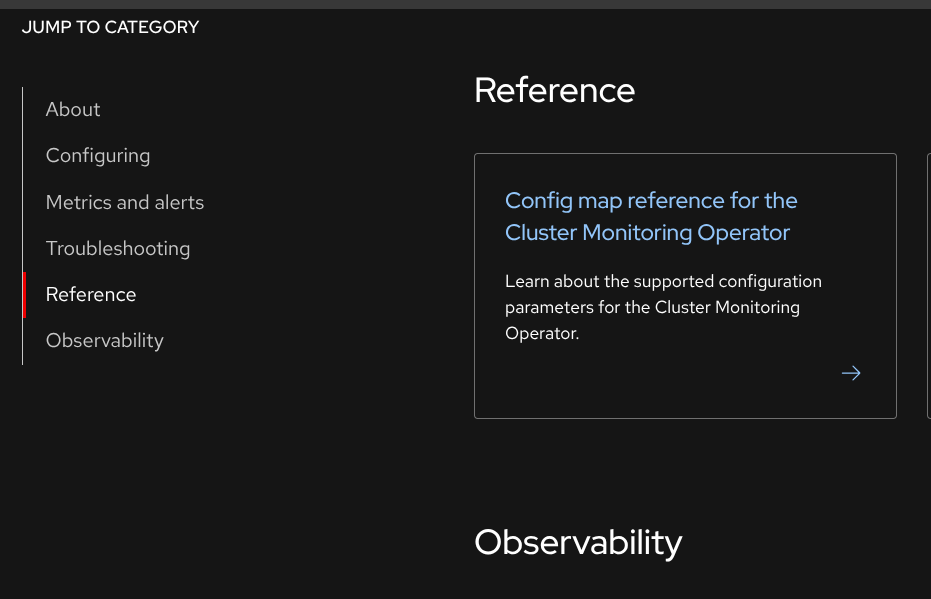931x599 pixels.
Task: Go to Metrics and alerts section
Action: coord(125,202)
